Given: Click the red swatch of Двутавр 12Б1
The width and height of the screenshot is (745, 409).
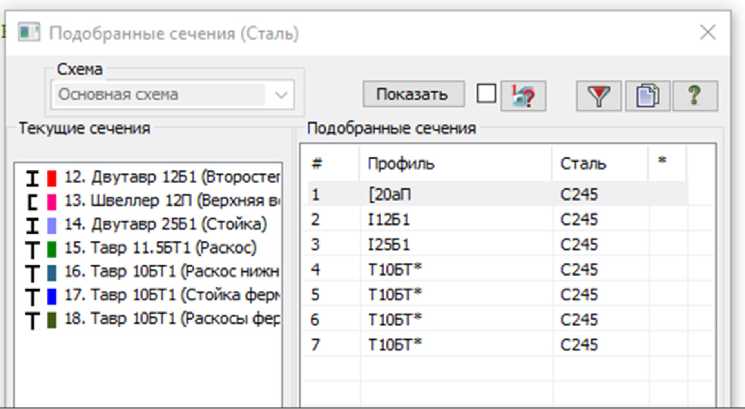Looking at the screenshot, I should pos(51,178).
